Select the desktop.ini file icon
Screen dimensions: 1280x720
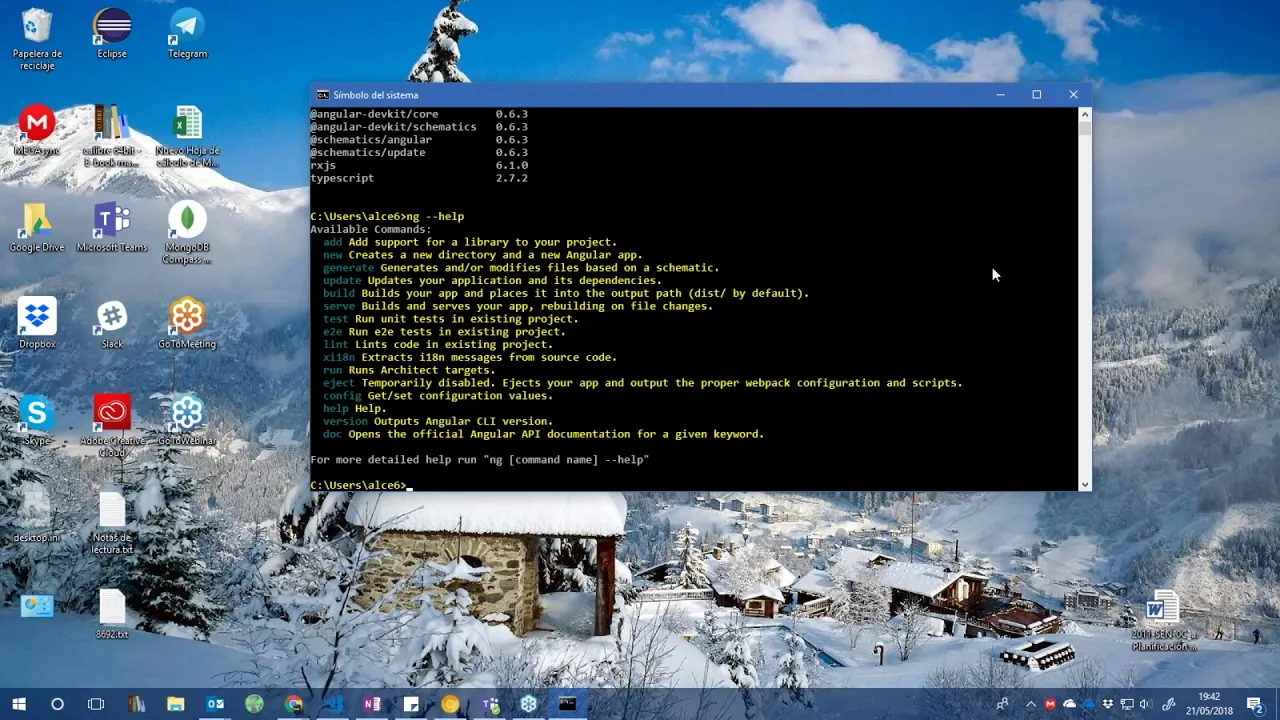point(37,517)
